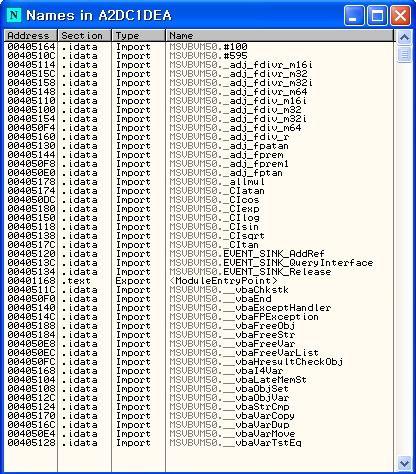
Task: Select the MSVBVM50.#100 import row
Action: 199,47
